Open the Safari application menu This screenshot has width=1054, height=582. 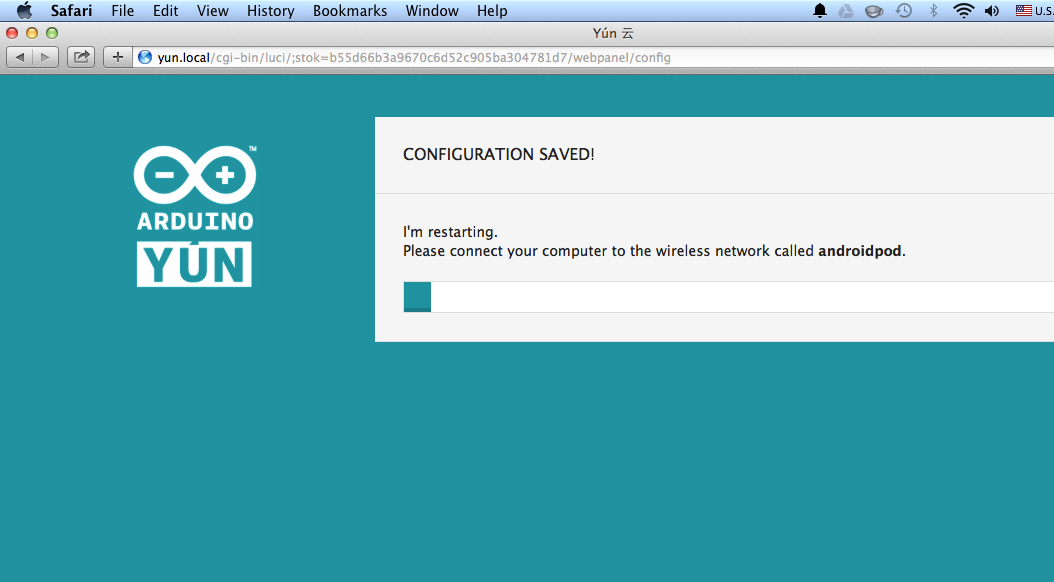tap(71, 11)
